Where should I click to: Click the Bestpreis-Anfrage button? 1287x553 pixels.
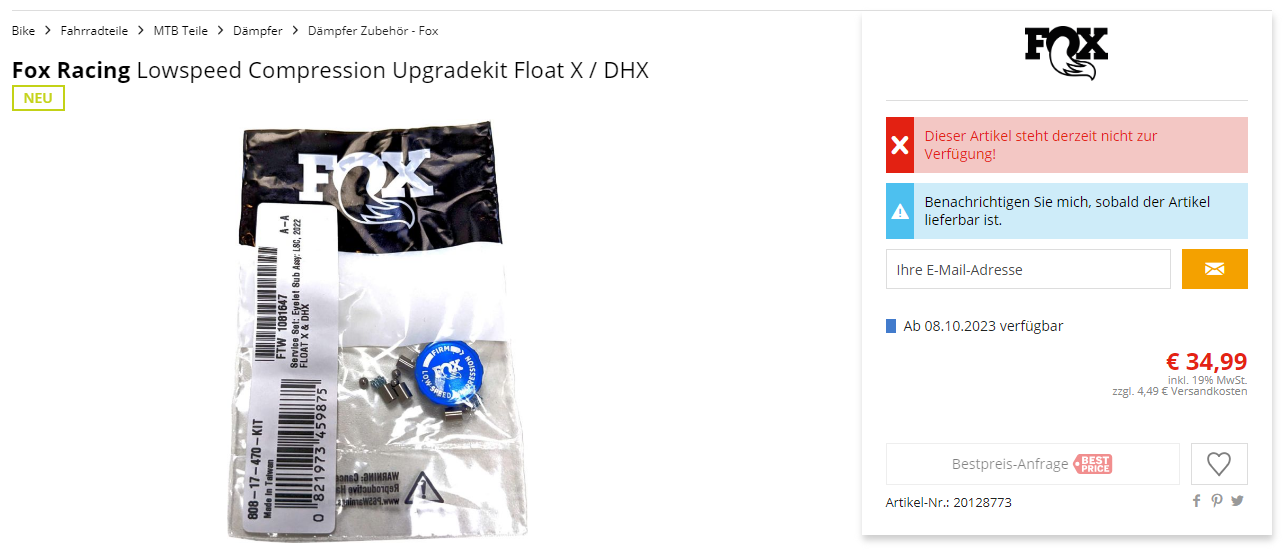(x=1033, y=464)
